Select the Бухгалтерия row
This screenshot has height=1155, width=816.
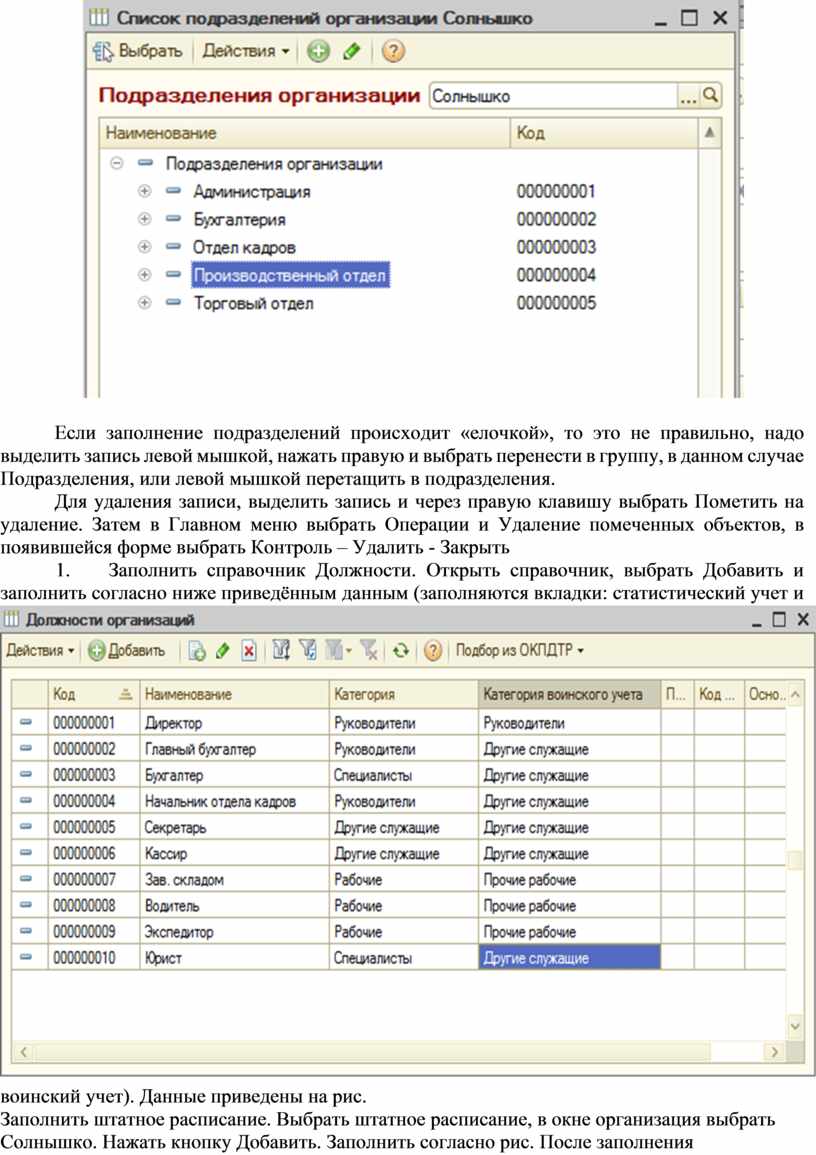point(398,220)
